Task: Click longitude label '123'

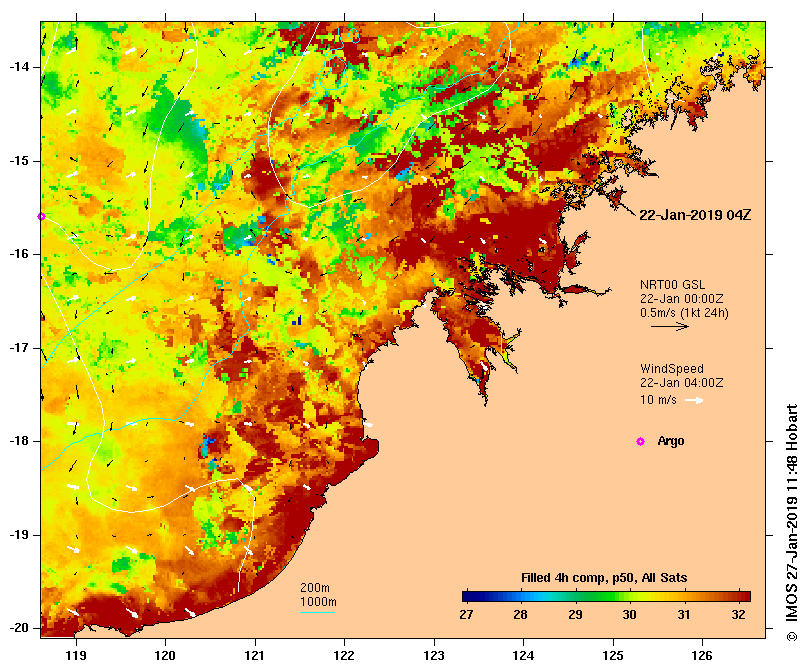Action: pyautogui.click(x=434, y=655)
